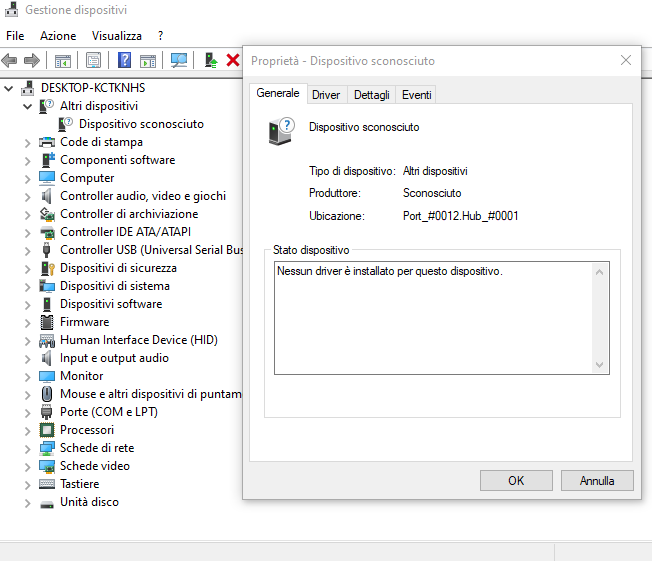The width and height of the screenshot is (652, 561).
Task: Select the Monitor tree label
Action: click(82, 376)
